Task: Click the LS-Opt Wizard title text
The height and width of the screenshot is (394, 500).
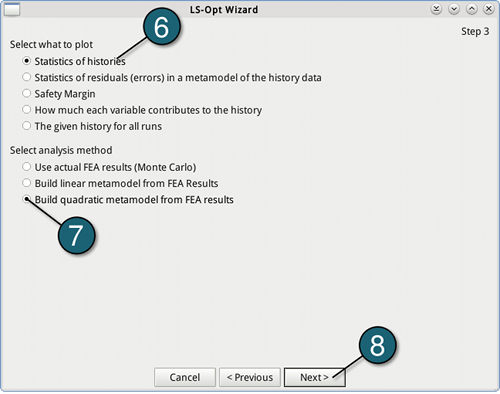Action: tap(224, 10)
